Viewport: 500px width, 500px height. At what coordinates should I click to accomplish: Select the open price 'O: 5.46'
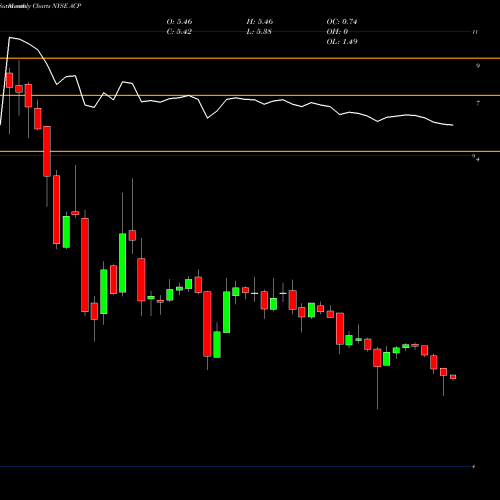point(179,22)
